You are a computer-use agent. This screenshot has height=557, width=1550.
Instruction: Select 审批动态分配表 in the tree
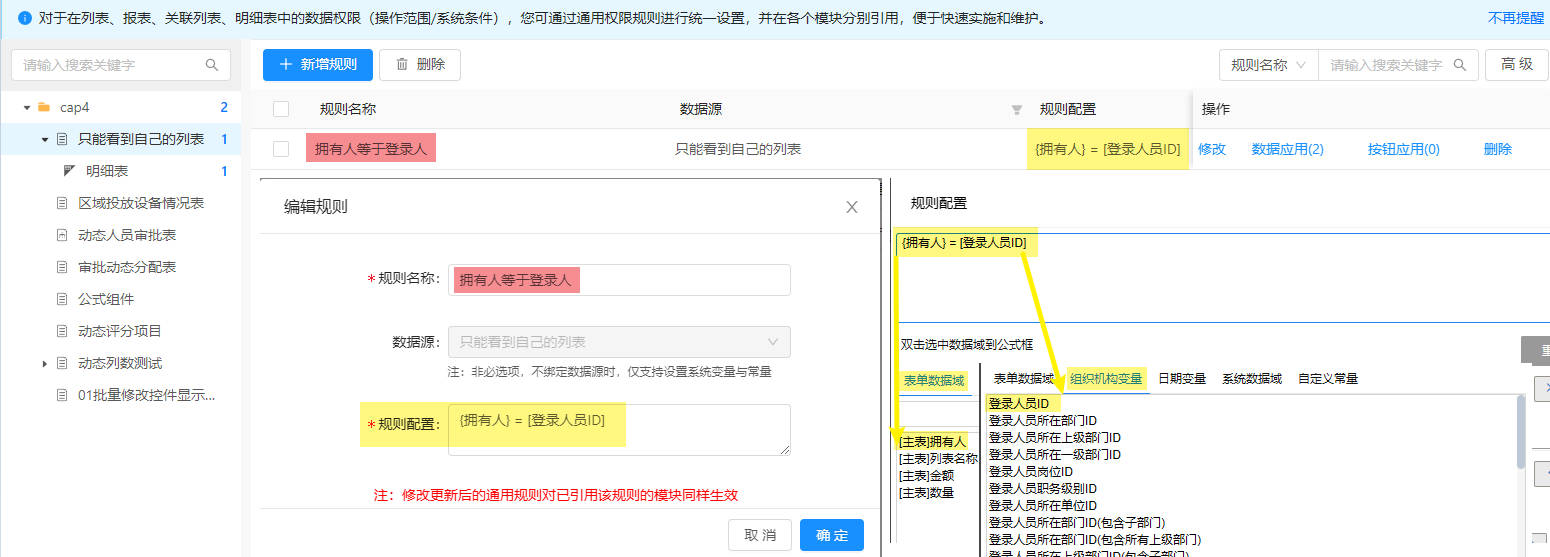[x=127, y=267]
